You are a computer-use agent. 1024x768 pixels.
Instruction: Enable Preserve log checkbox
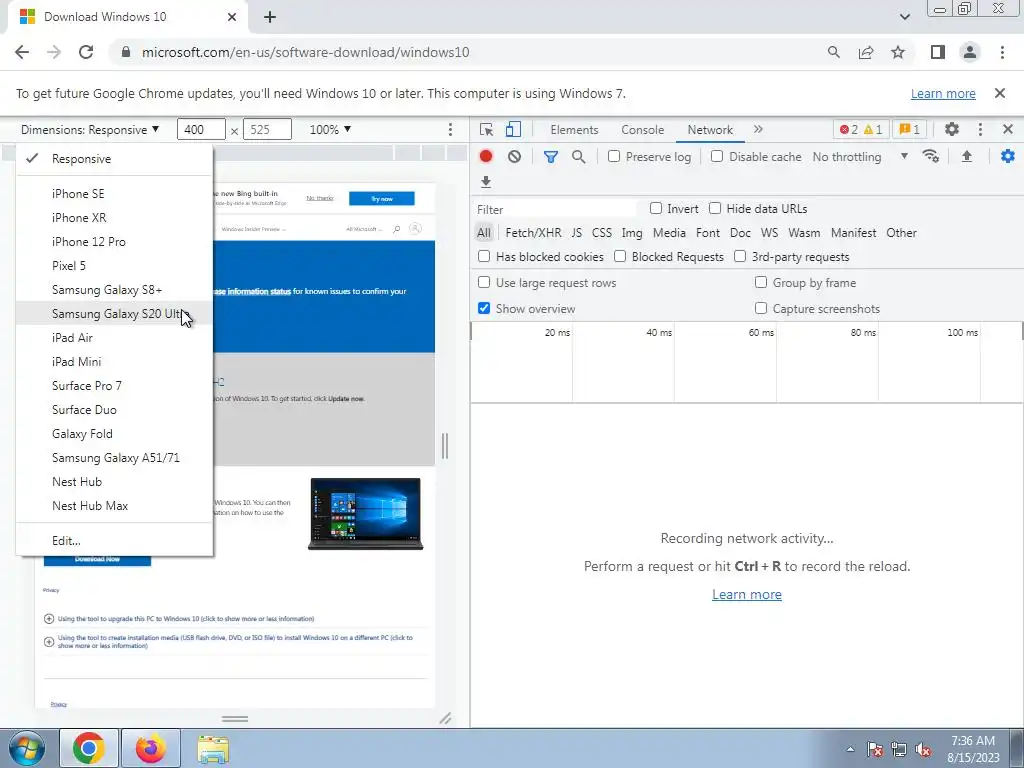(614, 157)
